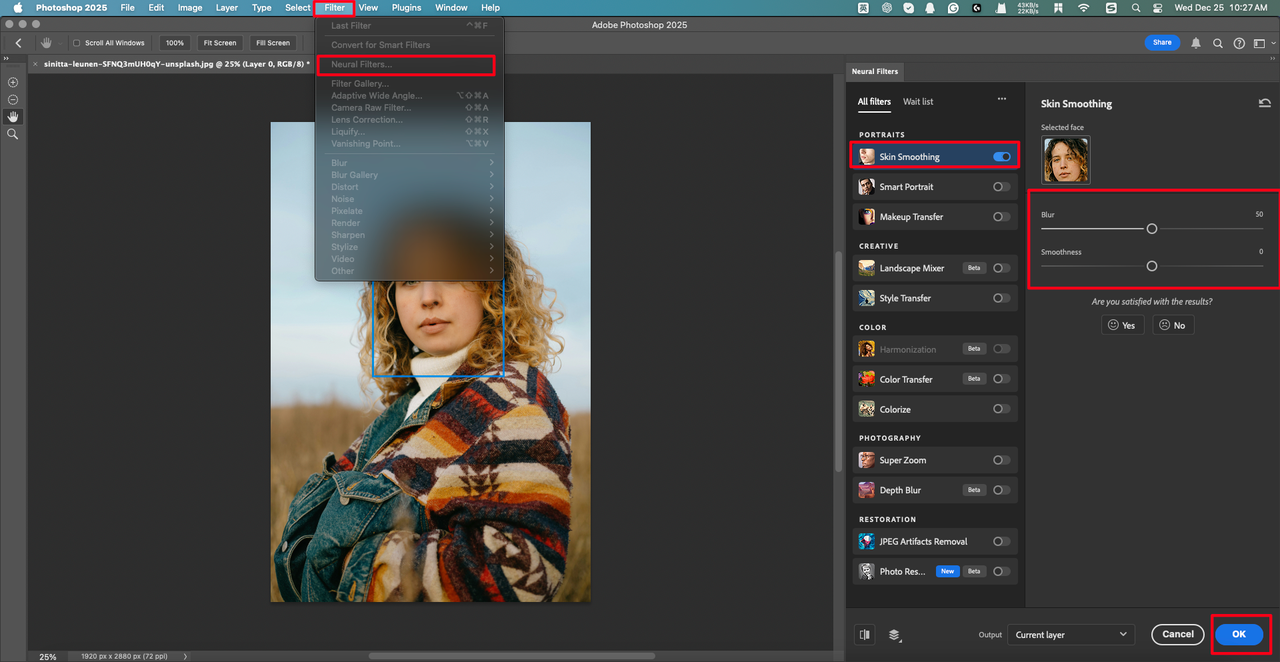
Task: Click the Photo Restoration filter icon
Action: click(x=867, y=571)
